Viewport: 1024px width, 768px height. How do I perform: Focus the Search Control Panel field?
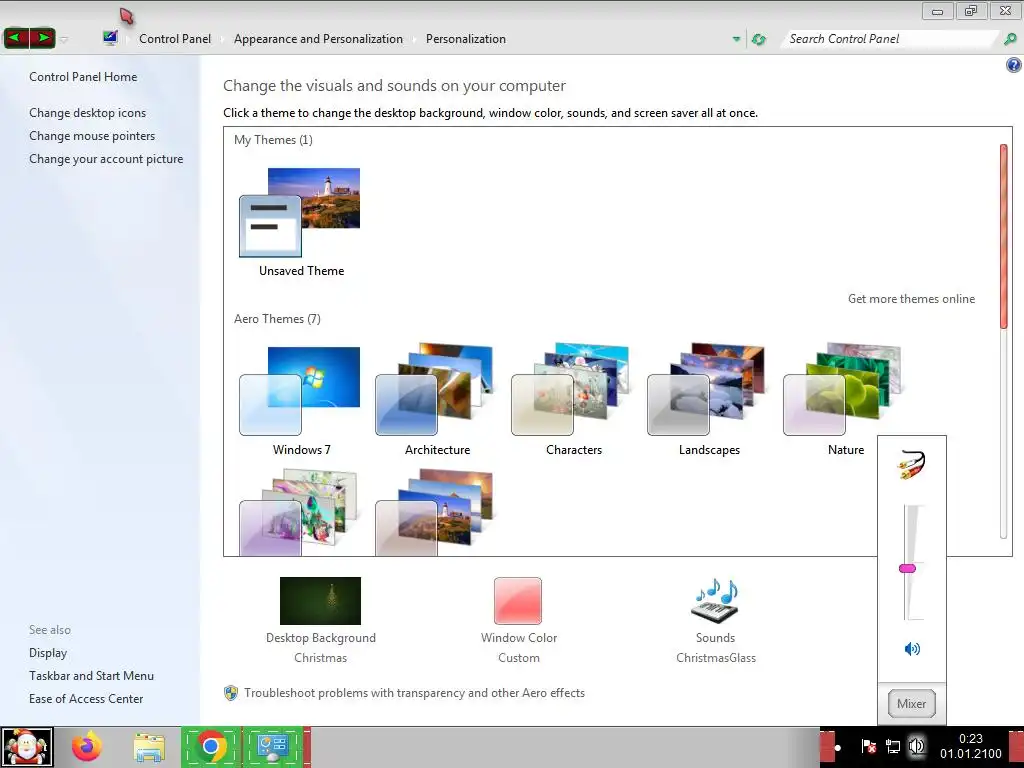[x=891, y=39]
